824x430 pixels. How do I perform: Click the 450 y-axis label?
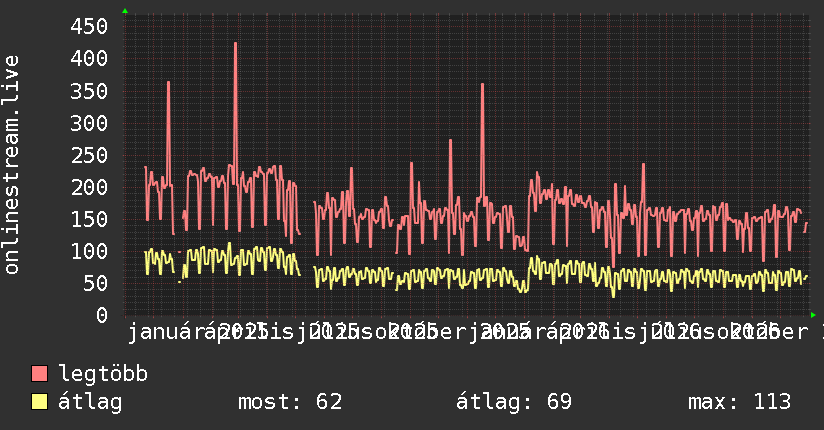click(89, 26)
